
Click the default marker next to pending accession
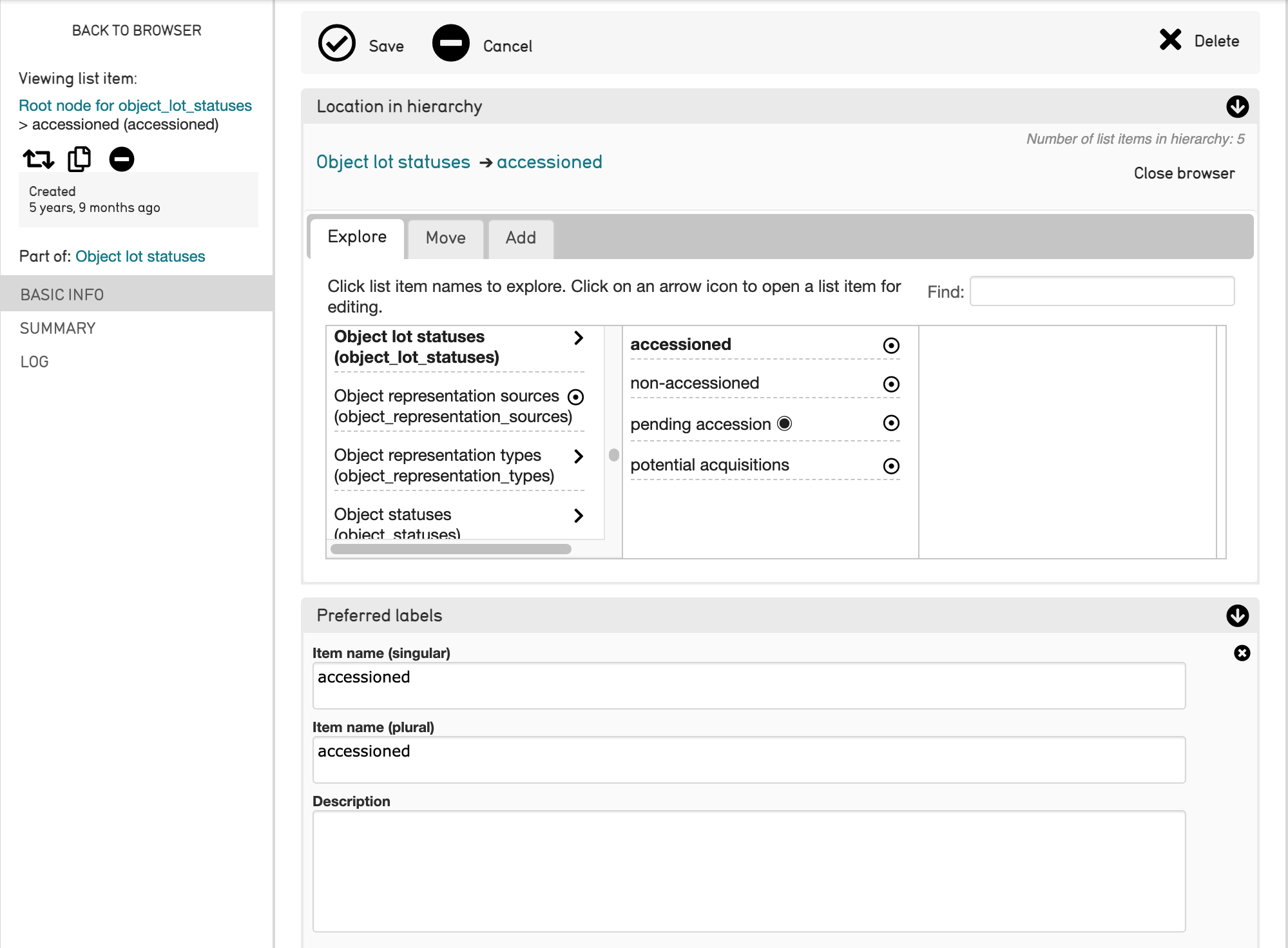[x=784, y=423]
